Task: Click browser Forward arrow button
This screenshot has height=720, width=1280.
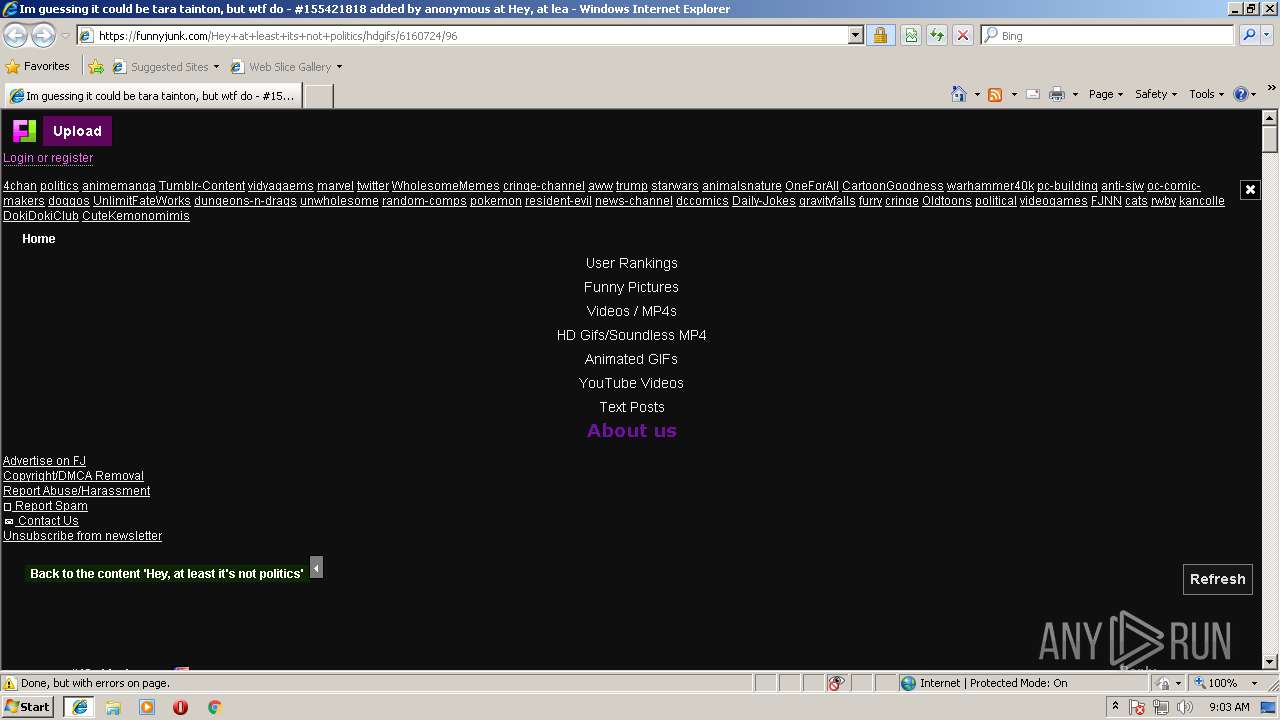Action: click(x=43, y=35)
